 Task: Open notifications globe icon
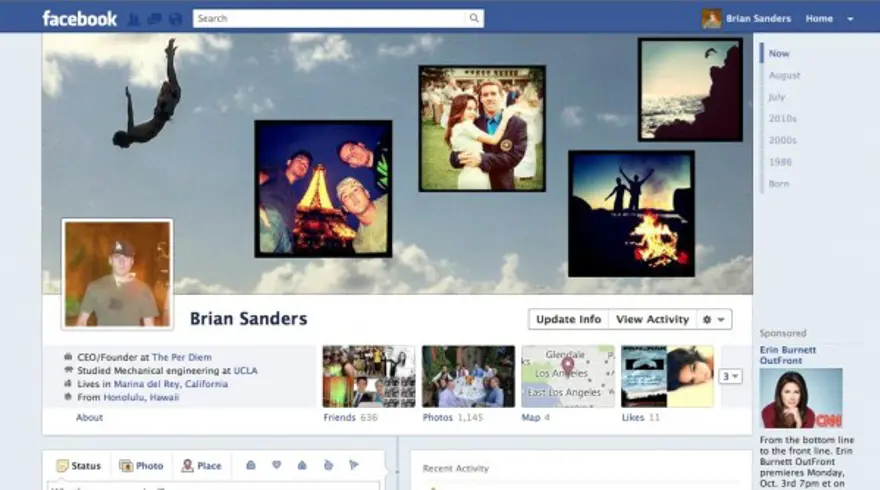tap(176, 19)
